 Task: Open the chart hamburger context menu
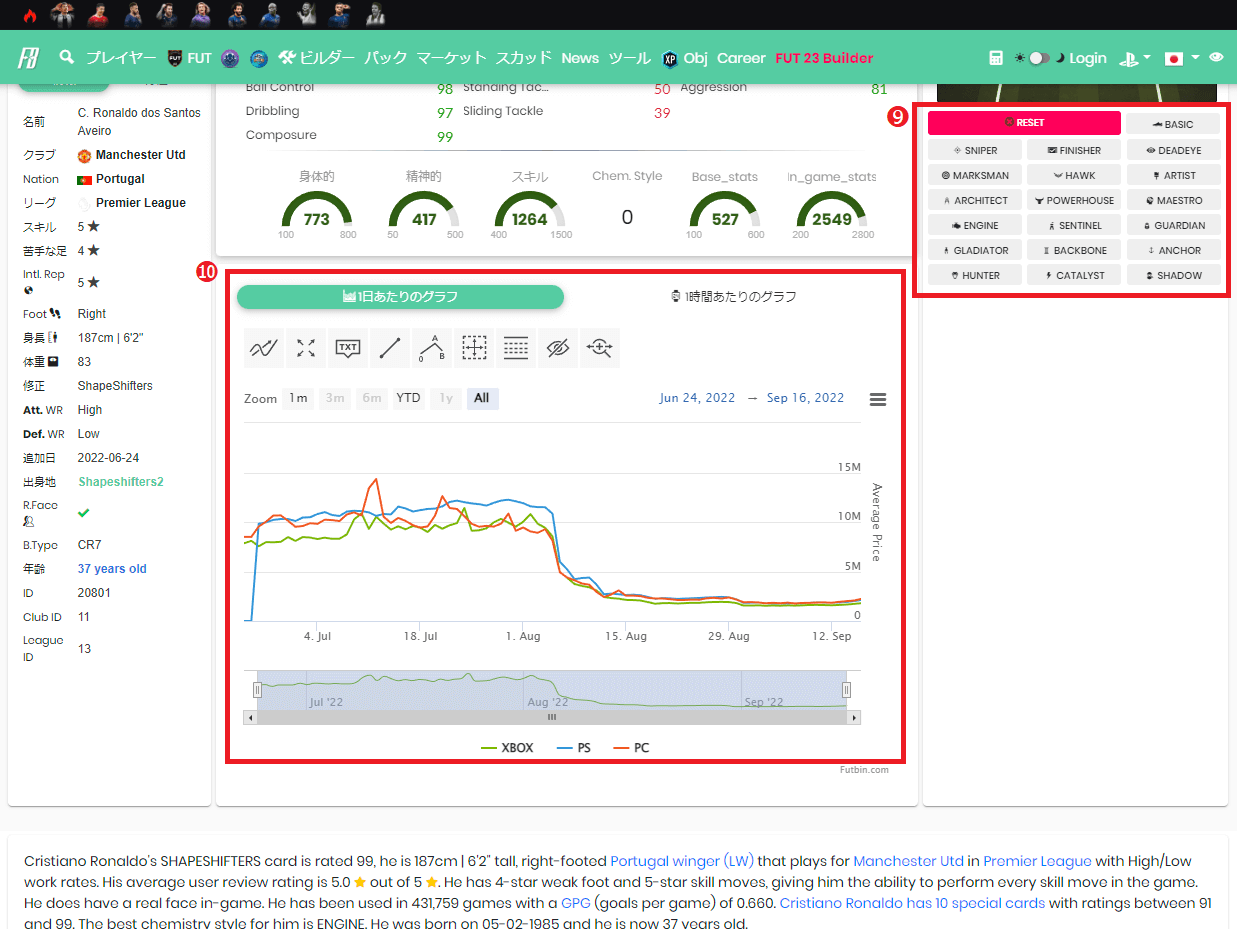click(878, 399)
